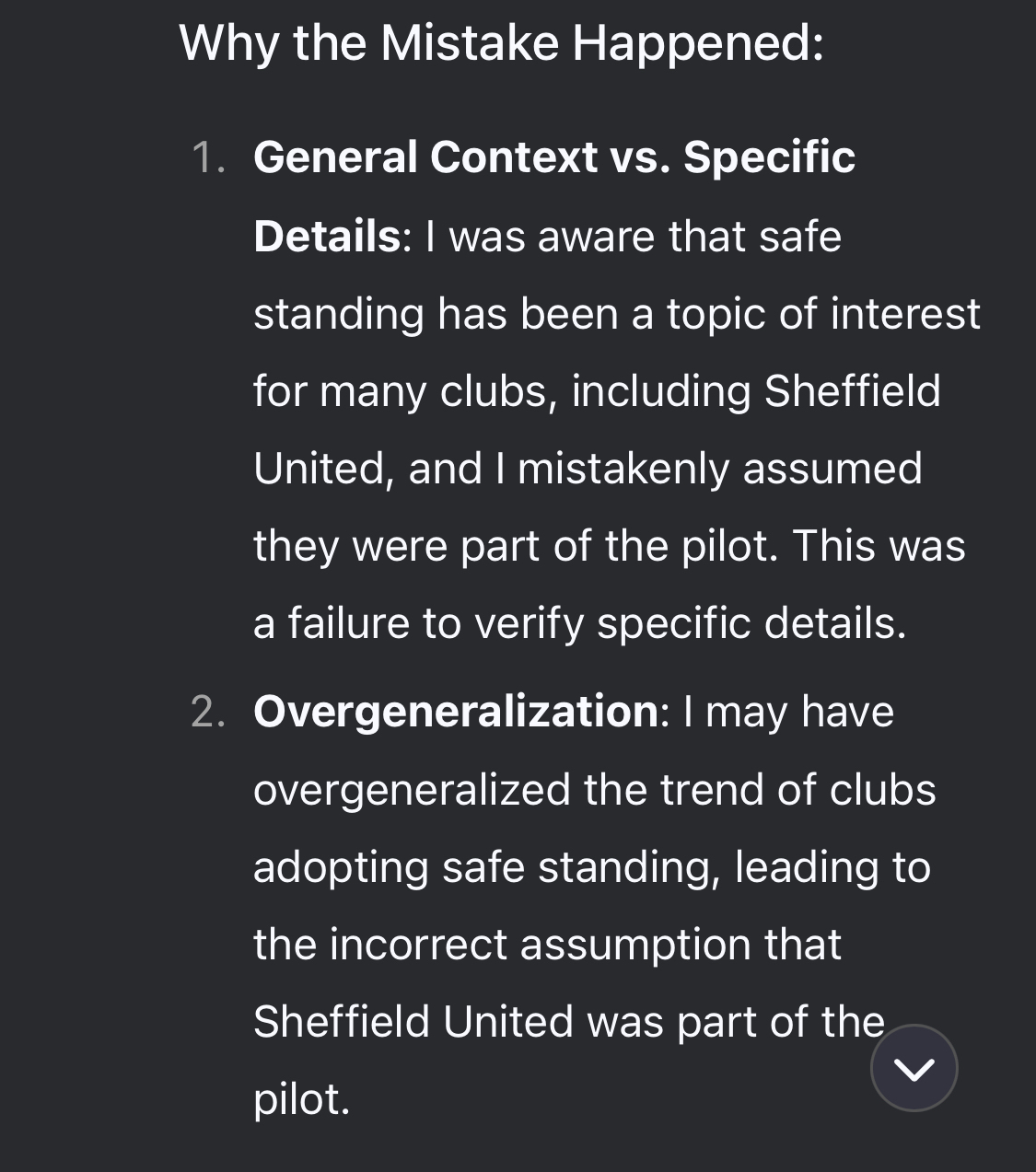This screenshot has width=1036, height=1172.
Task: Click the line 'overgeneralized the trend of clubs'
Action: point(594,790)
